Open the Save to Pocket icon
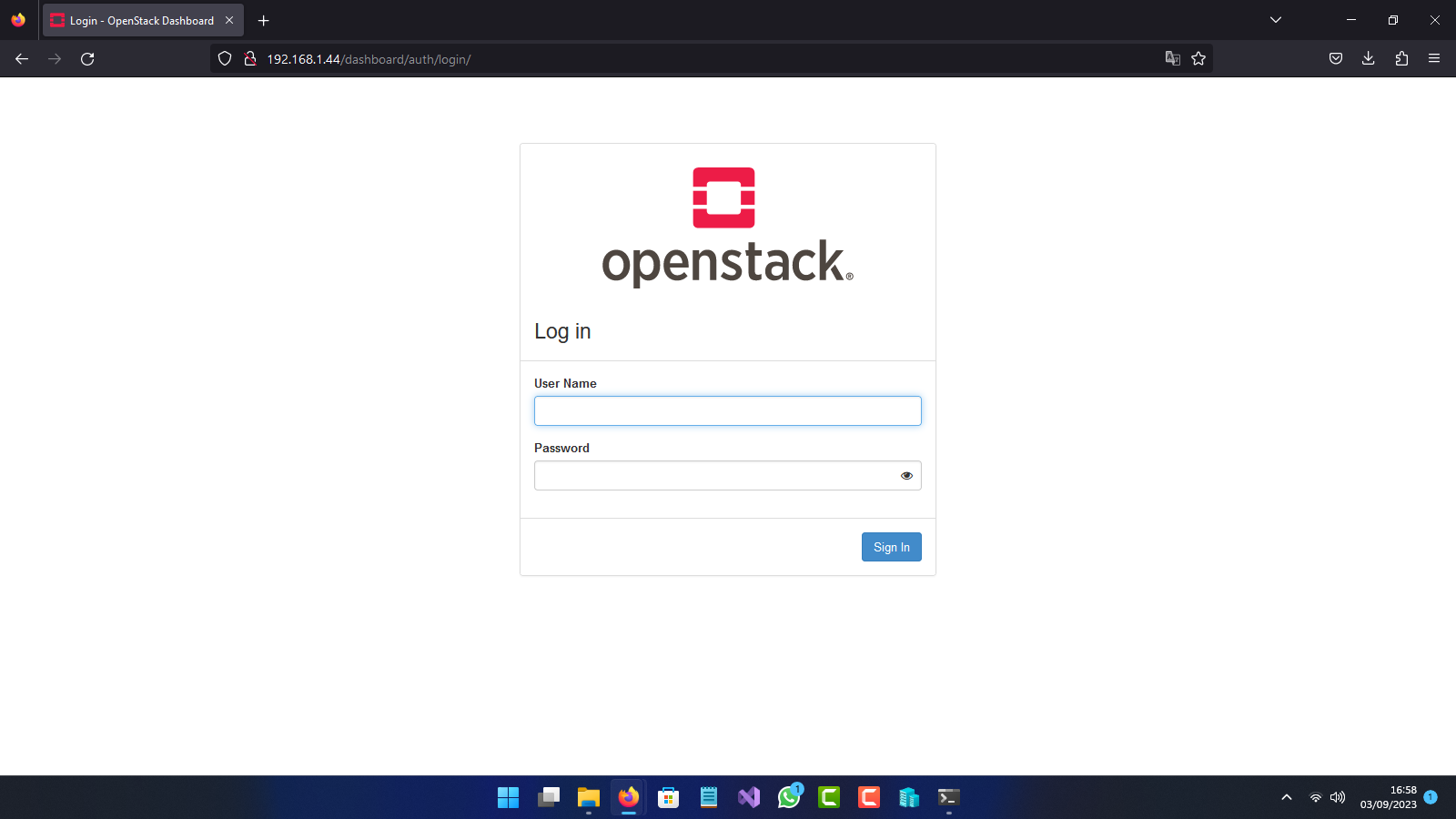1456x819 pixels. click(1336, 59)
